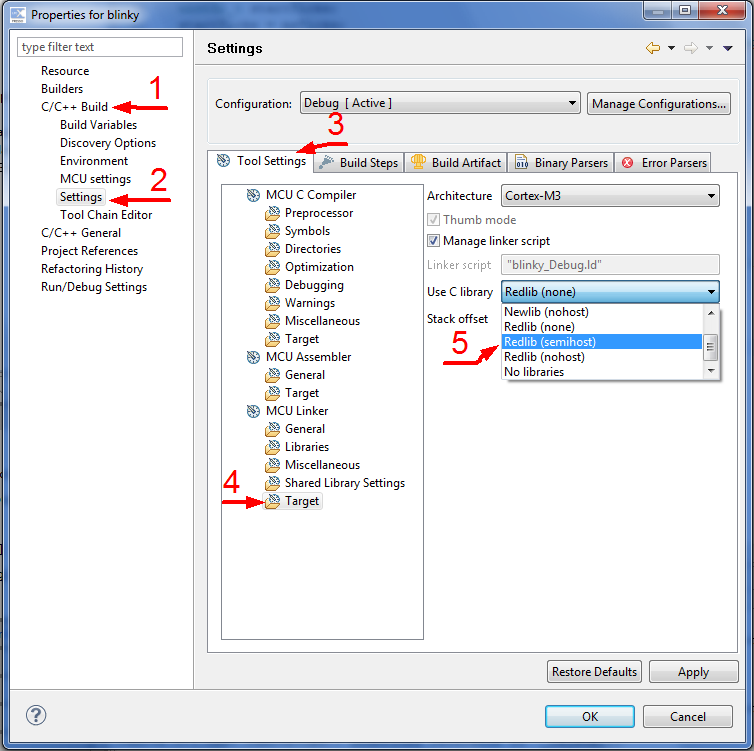Screen dimensions: 754x751
Task: Click the help question mark icon
Action: point(36,716)
